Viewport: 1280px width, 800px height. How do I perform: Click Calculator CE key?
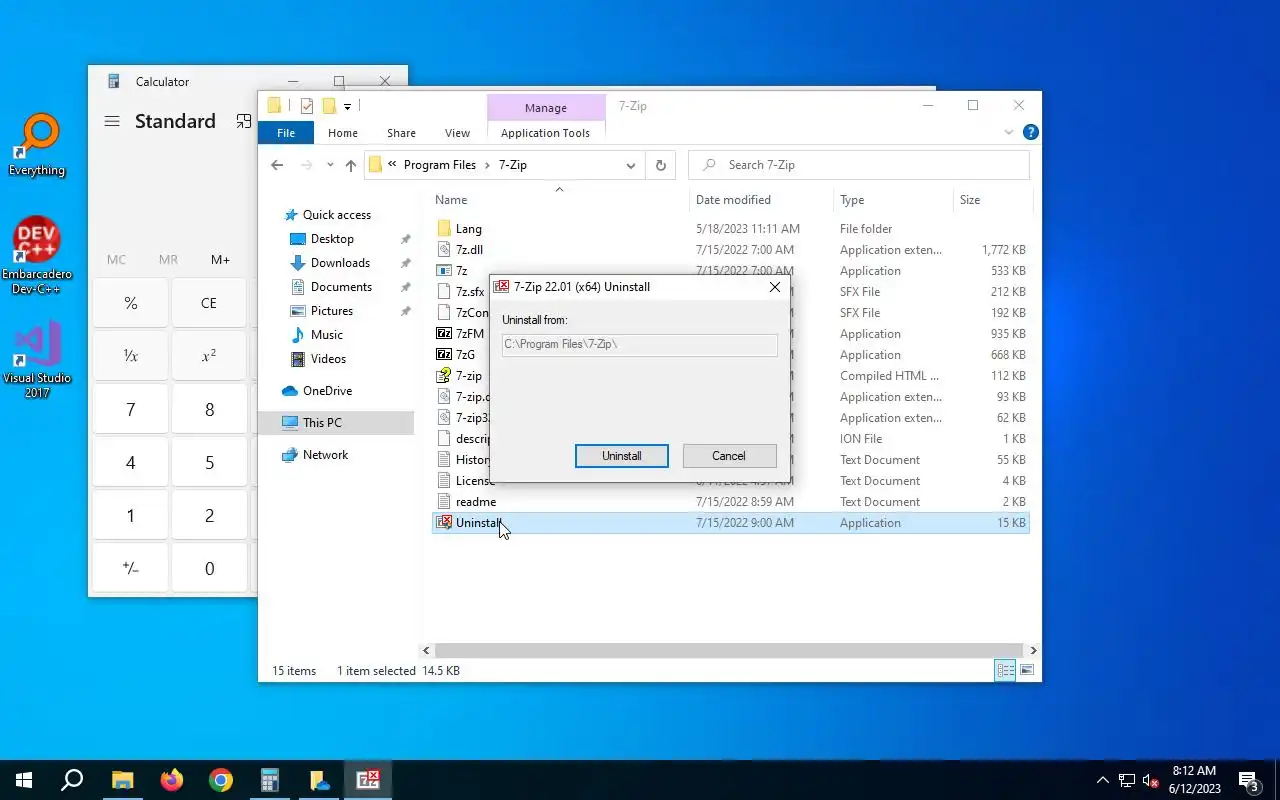209,303
